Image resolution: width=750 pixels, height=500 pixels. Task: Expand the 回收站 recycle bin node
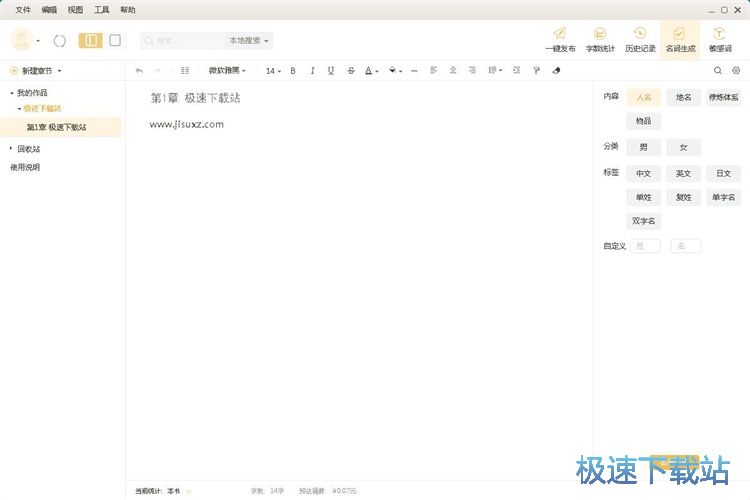tap(11, 149)
